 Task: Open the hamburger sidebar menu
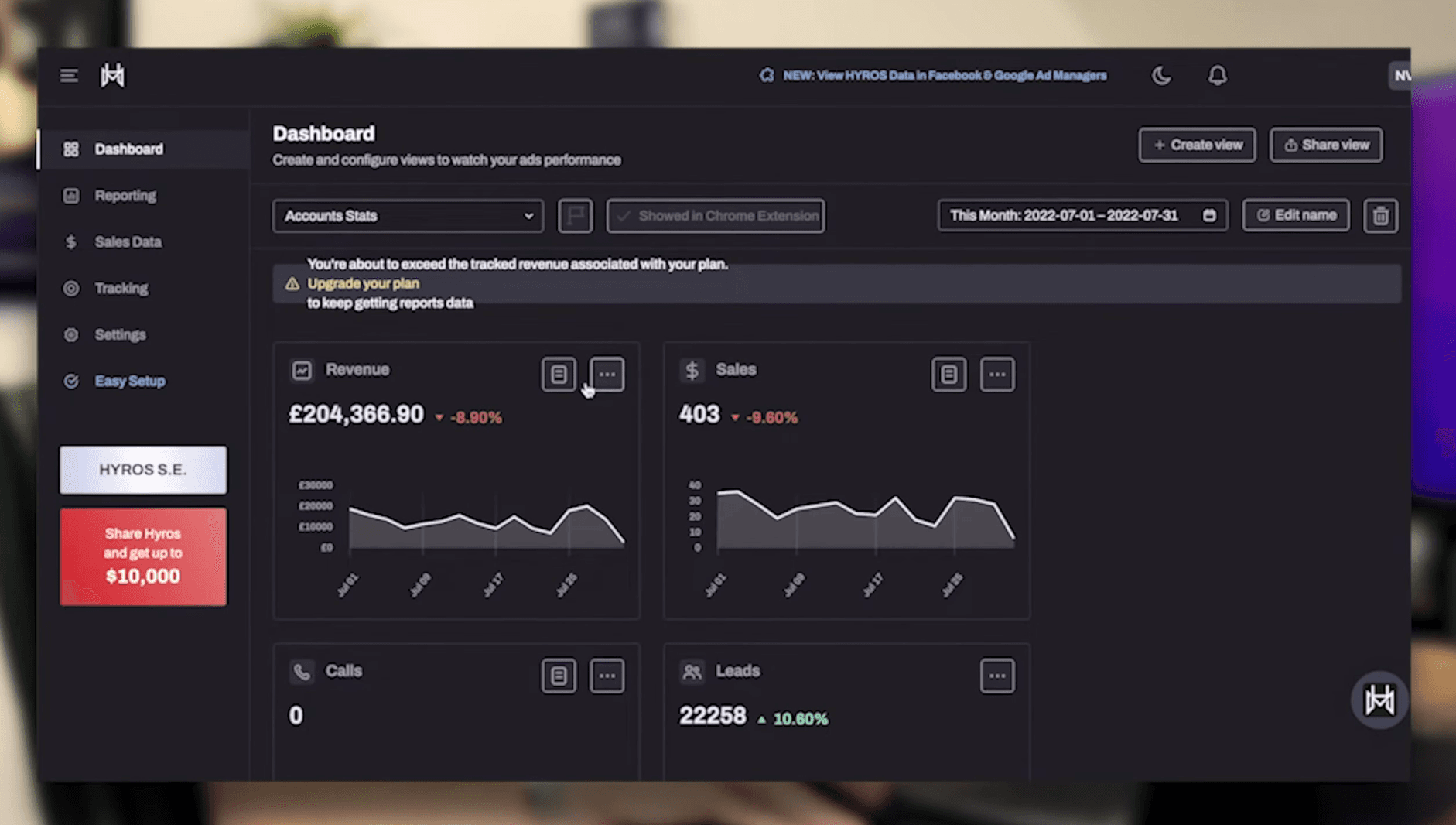tap(69, 76)
